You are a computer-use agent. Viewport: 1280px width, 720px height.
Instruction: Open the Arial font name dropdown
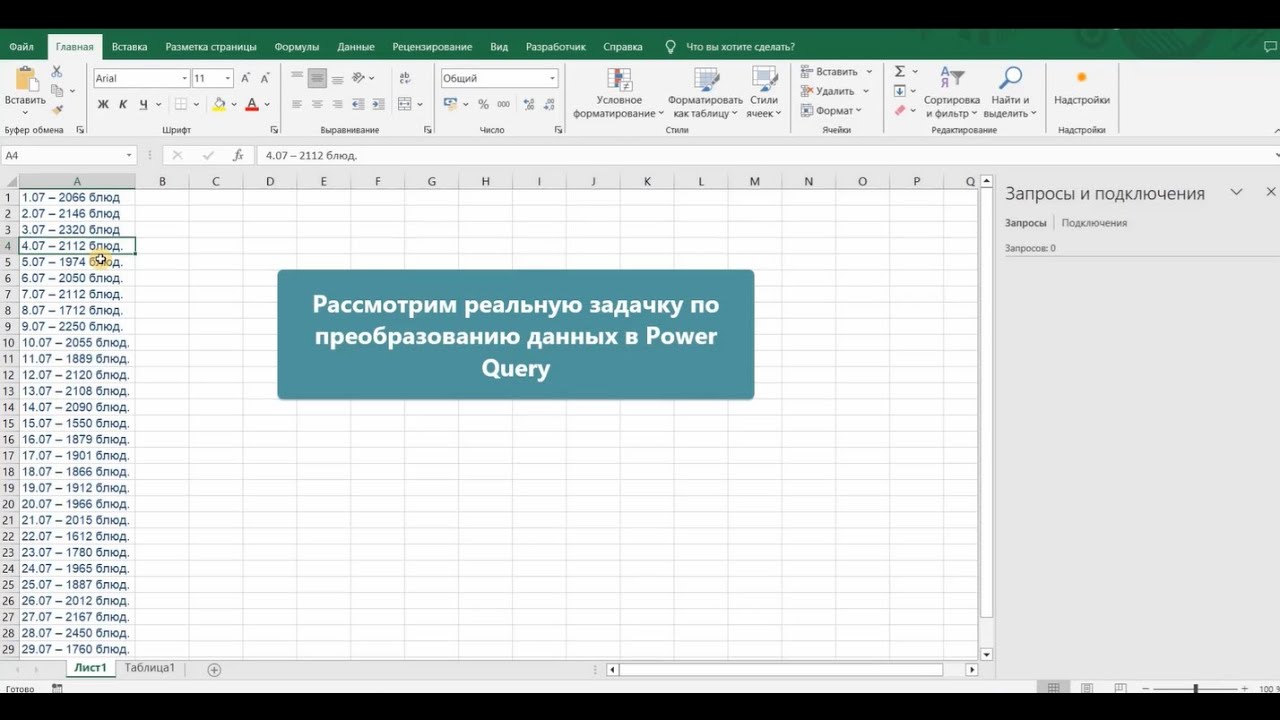pos(184,78)
